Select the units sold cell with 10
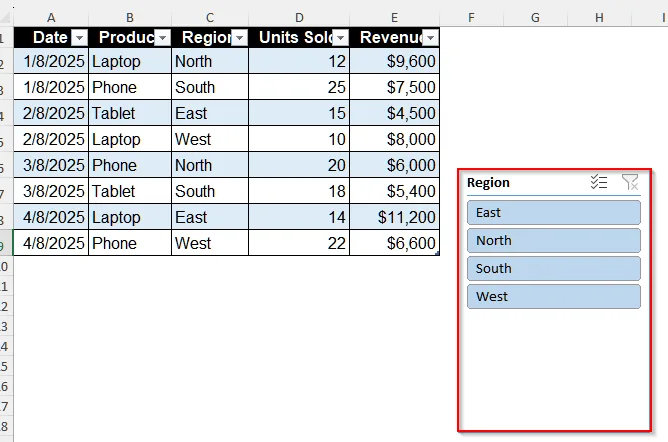 coord(299,139)
